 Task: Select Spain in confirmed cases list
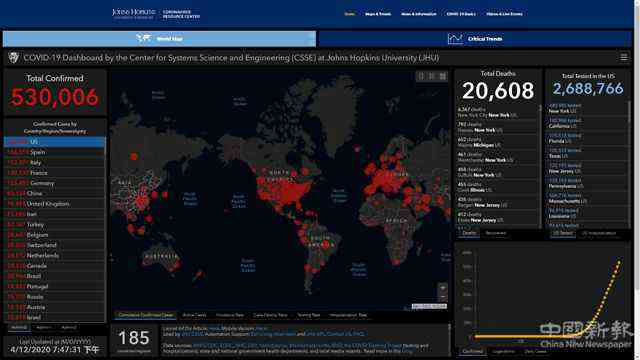(x=54, y=152)
